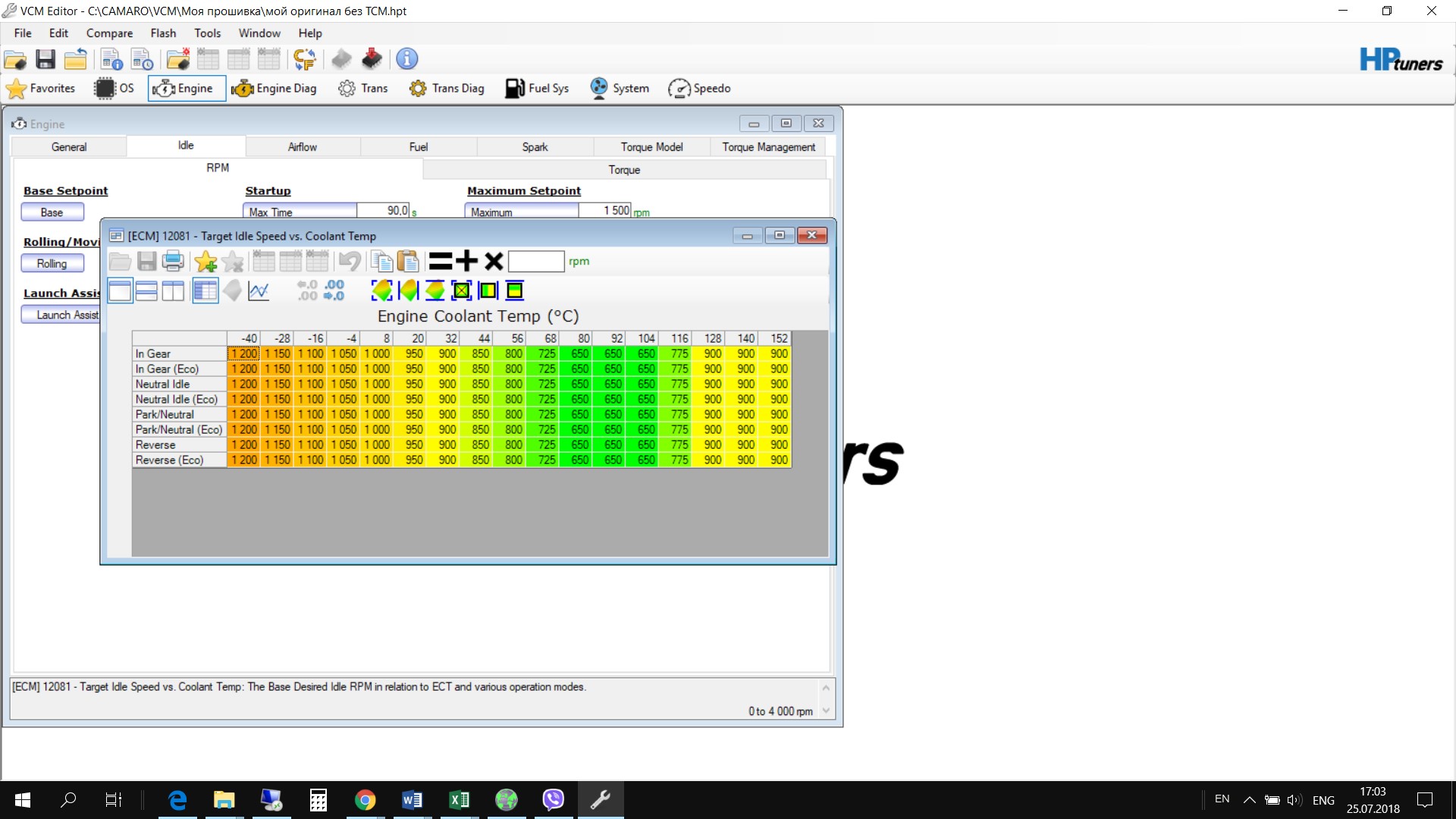Click the paste clipboard icon
This screenshot has width=1456, height=819.
tap(408, 262)
